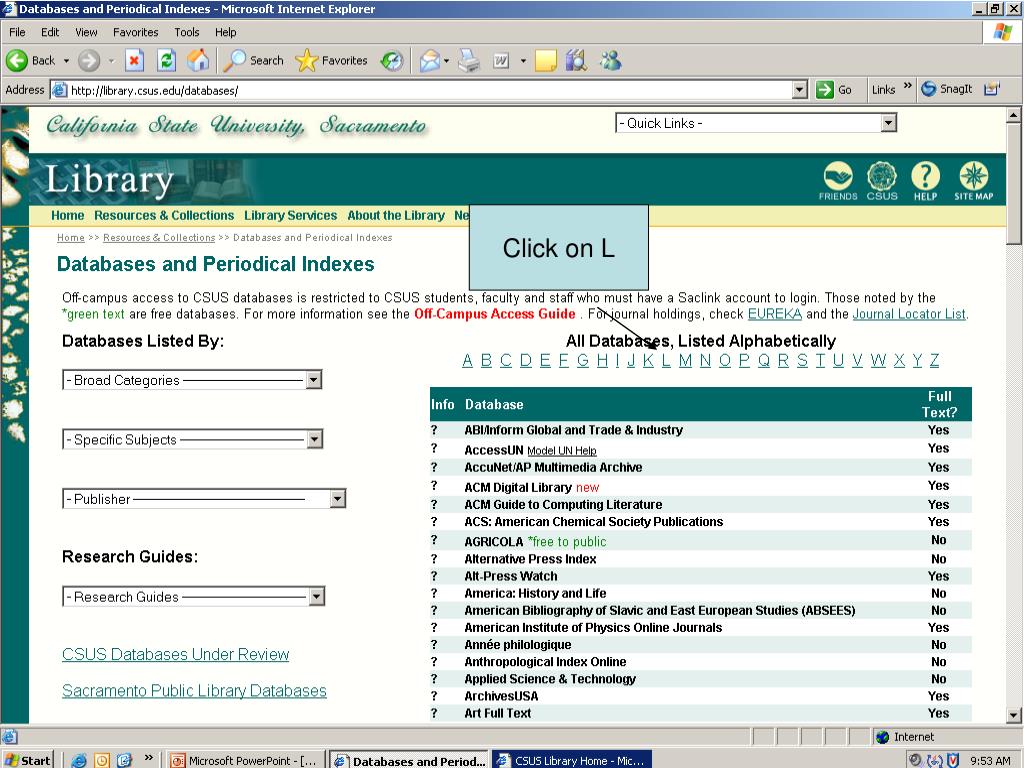This screenshot has height=768, width=1024.
Task: Click the letter L alphabet link
Action: coord(665,360)
